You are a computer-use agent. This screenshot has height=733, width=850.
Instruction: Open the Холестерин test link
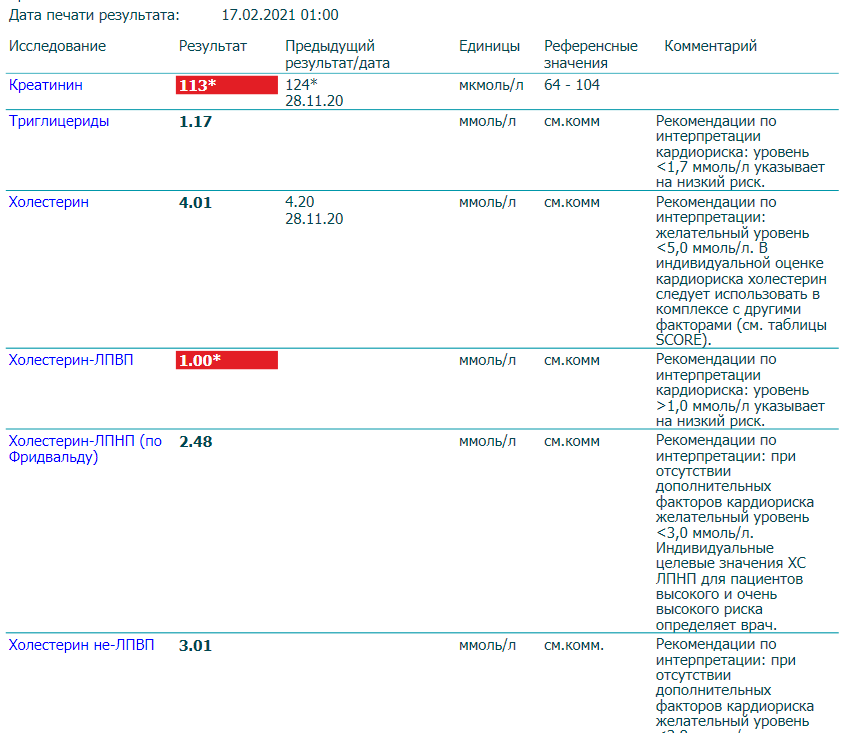click(49, 202)
